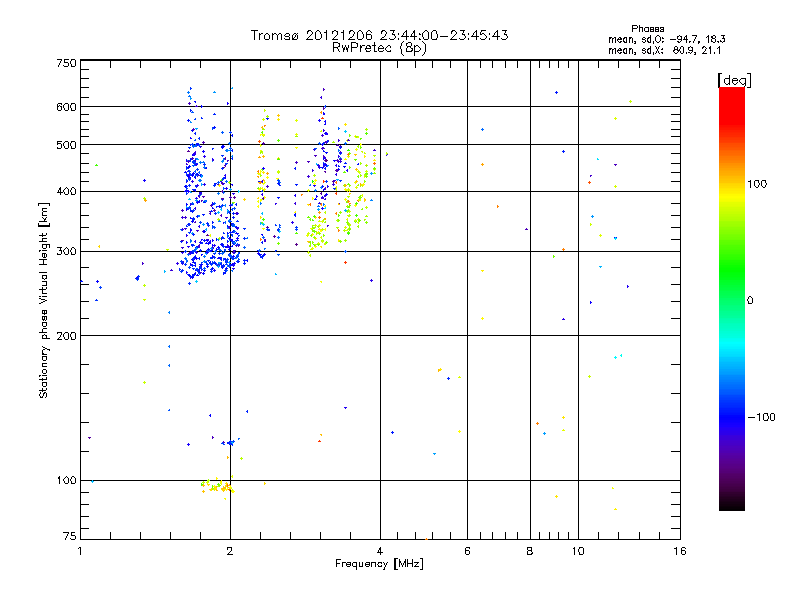800x600 pixels.
Task: Click the y-axis tick label "600"
Action: click(66, 107)
